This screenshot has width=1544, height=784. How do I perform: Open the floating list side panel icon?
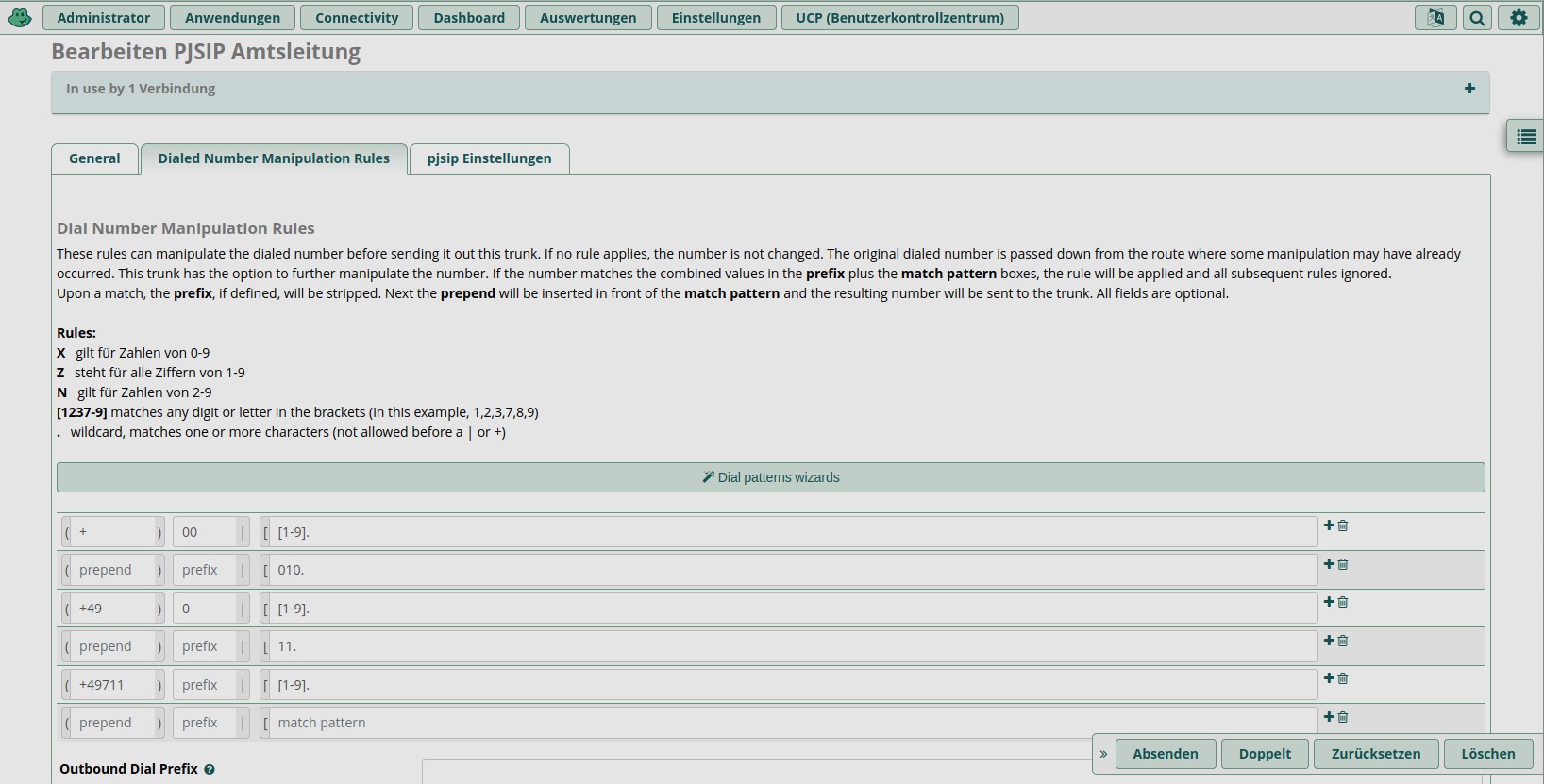click(1525, 138)
